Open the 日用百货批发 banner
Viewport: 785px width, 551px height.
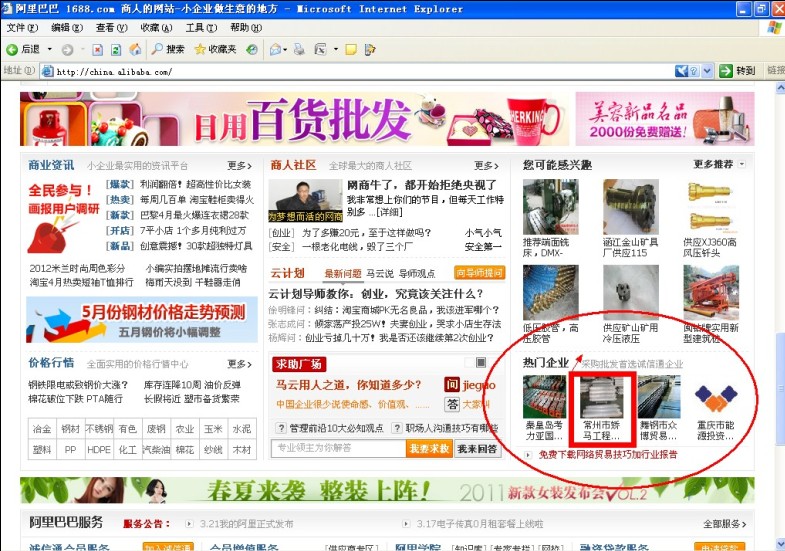(294, 119)
